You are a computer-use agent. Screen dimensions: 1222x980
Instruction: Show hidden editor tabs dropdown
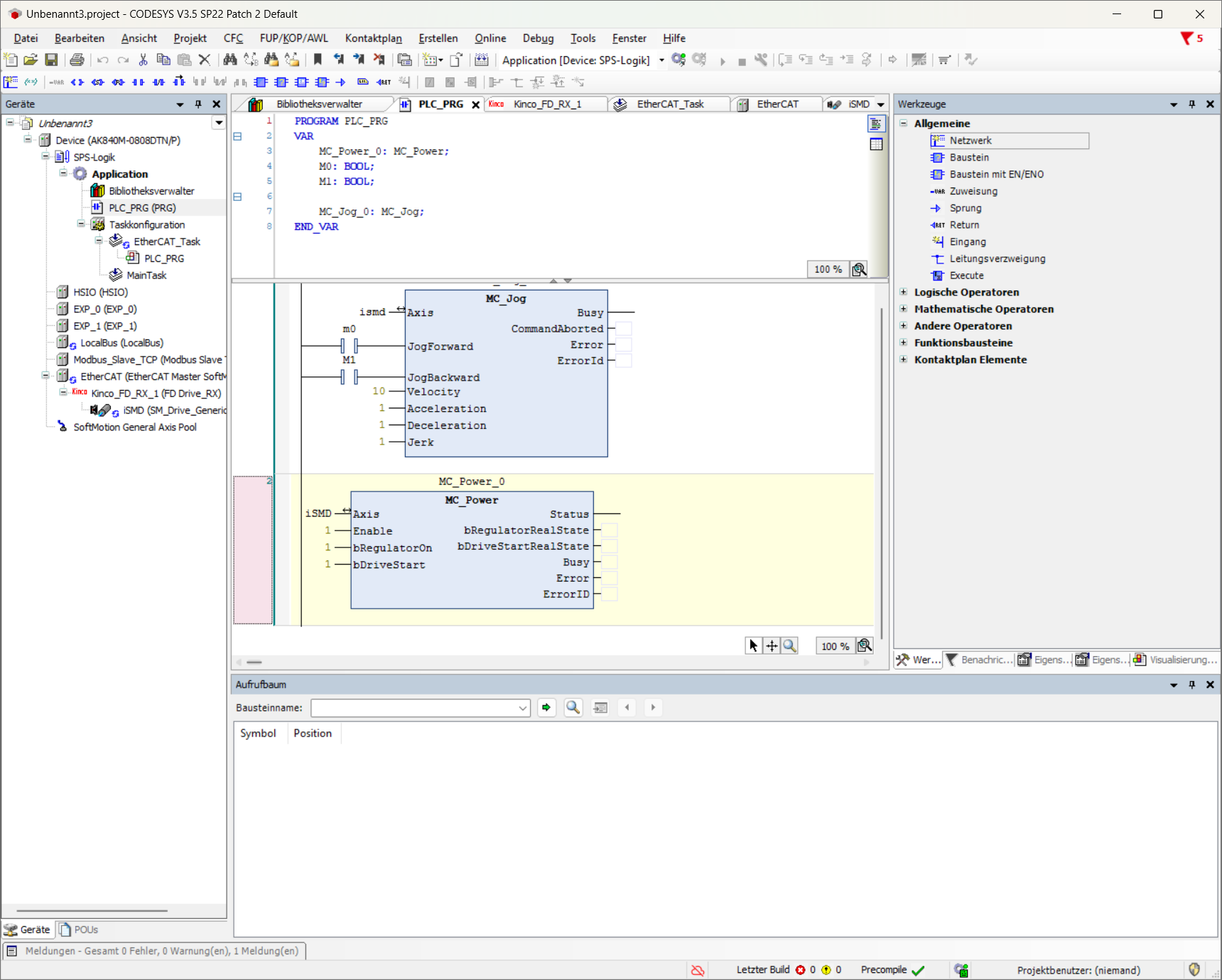881,104
